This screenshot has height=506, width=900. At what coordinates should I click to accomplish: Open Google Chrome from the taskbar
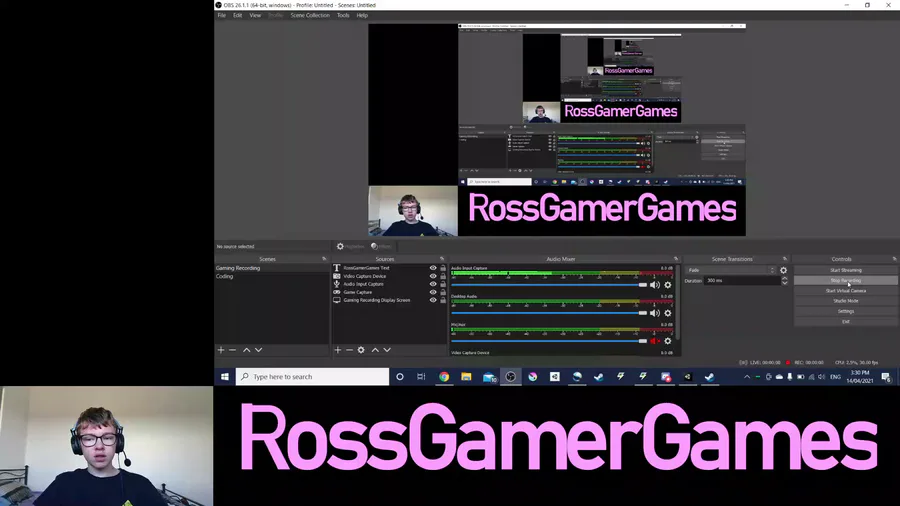pyautogui.click(x=444, y=377)
